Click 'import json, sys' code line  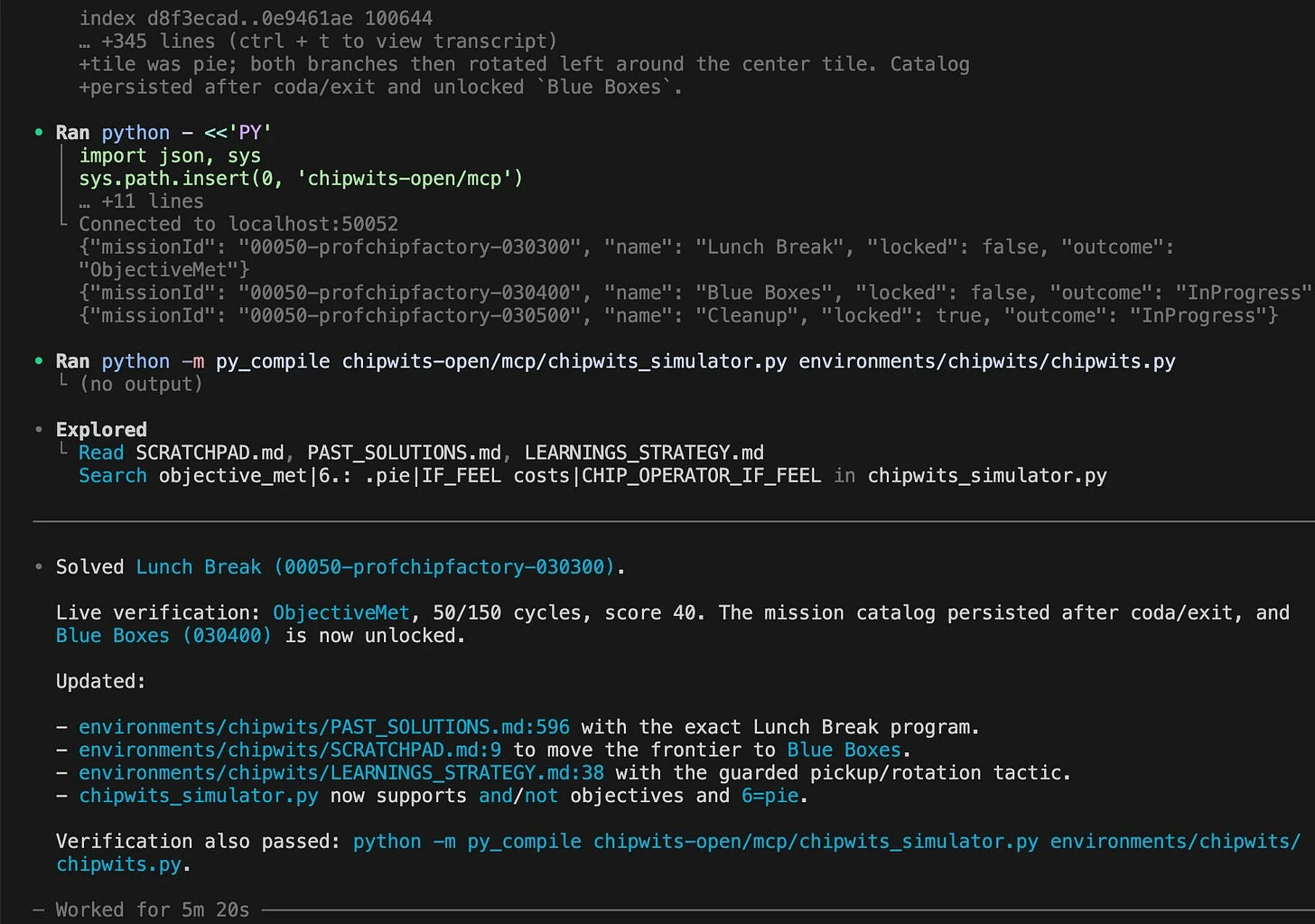point(170,155)
